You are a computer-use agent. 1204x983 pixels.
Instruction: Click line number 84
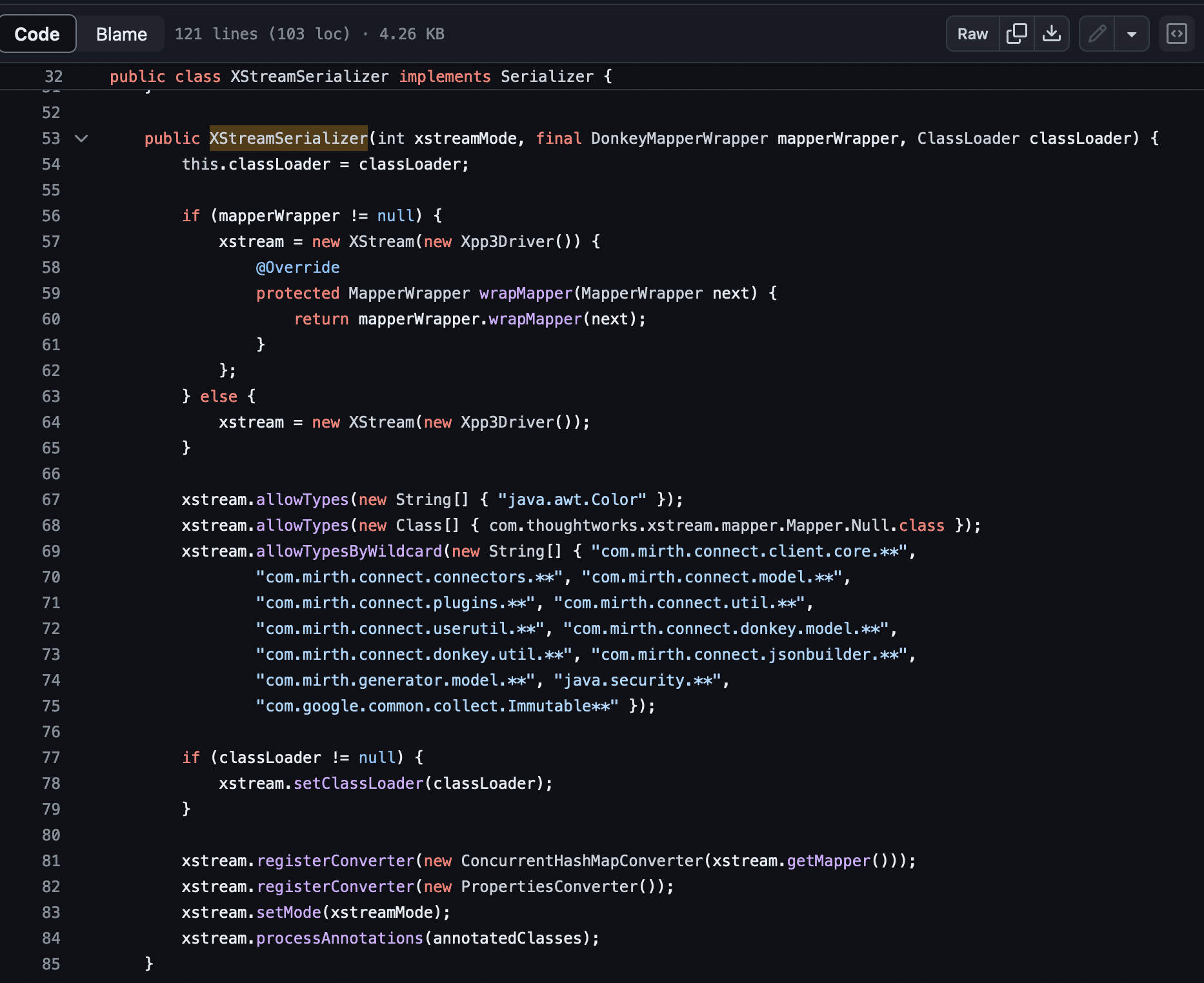click(50, 938)
